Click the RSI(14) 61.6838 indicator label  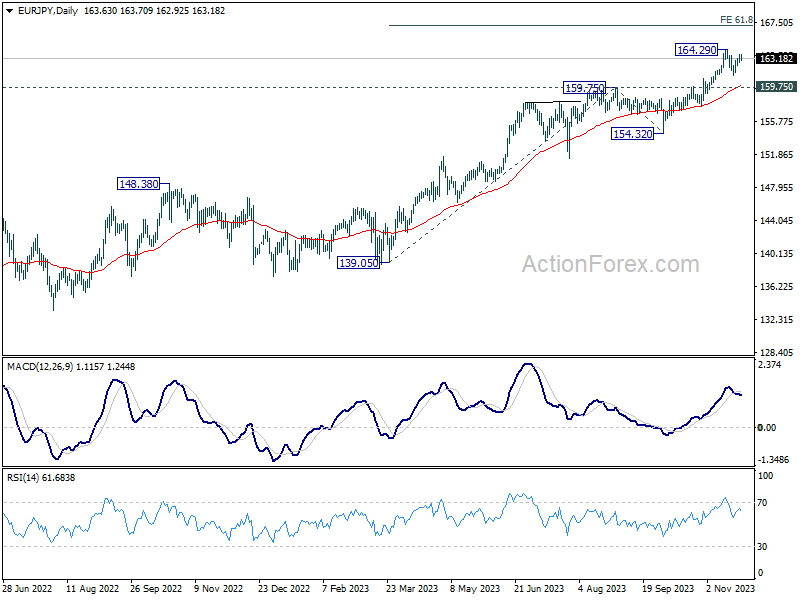[x=41, y=478]
